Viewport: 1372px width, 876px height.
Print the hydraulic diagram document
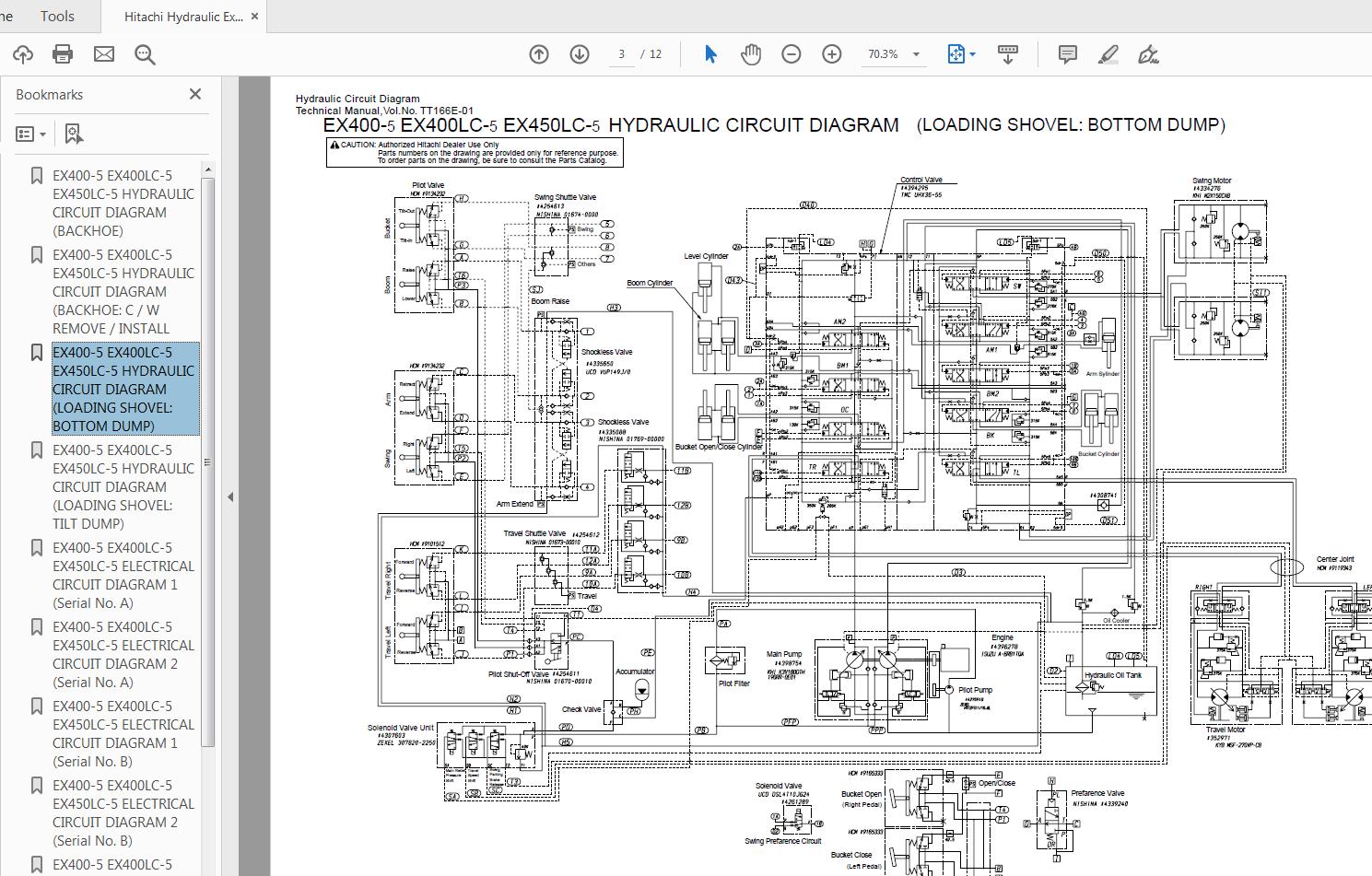pyautogui.click(x=62, y=53)
